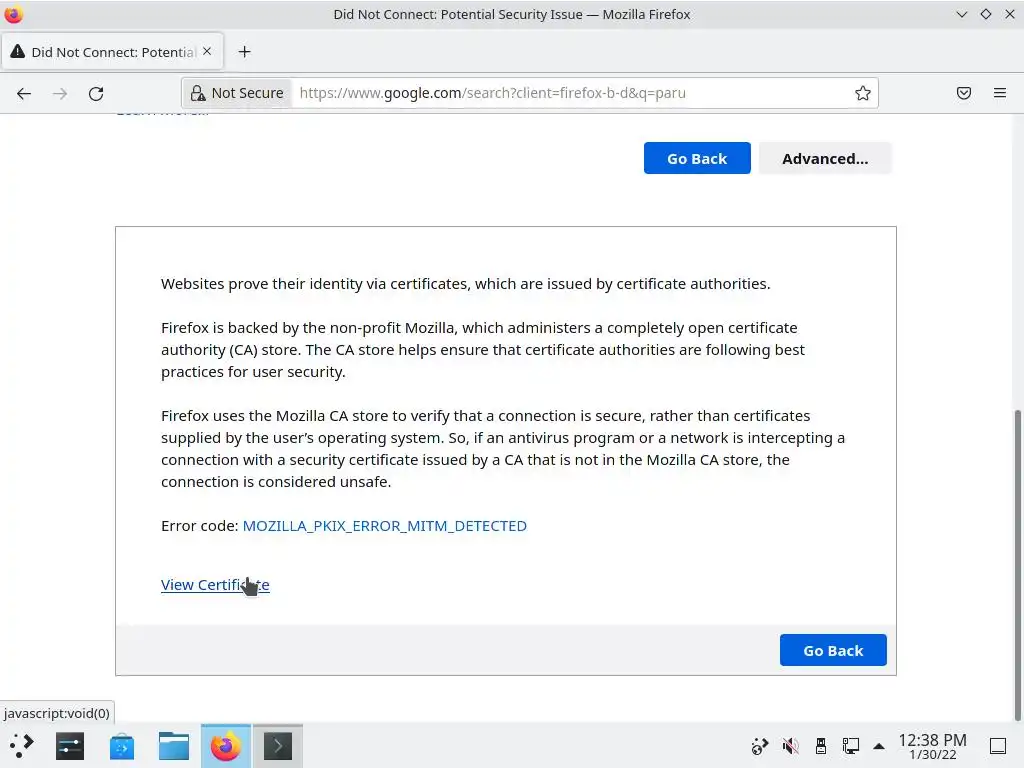Click the updates tray icon
The width and height of the screenshot is (1024, 768).
click(760, 746)
